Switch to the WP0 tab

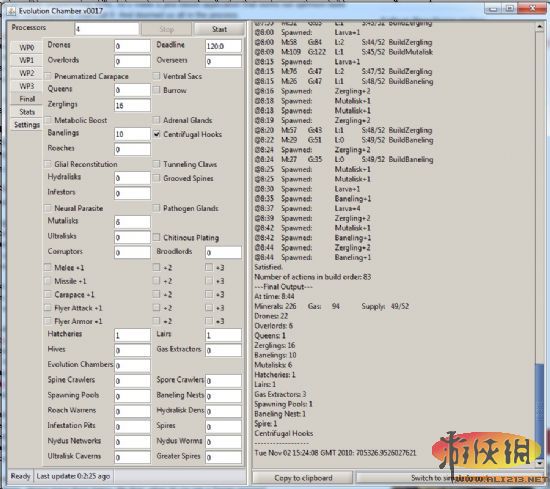[27, 47]
